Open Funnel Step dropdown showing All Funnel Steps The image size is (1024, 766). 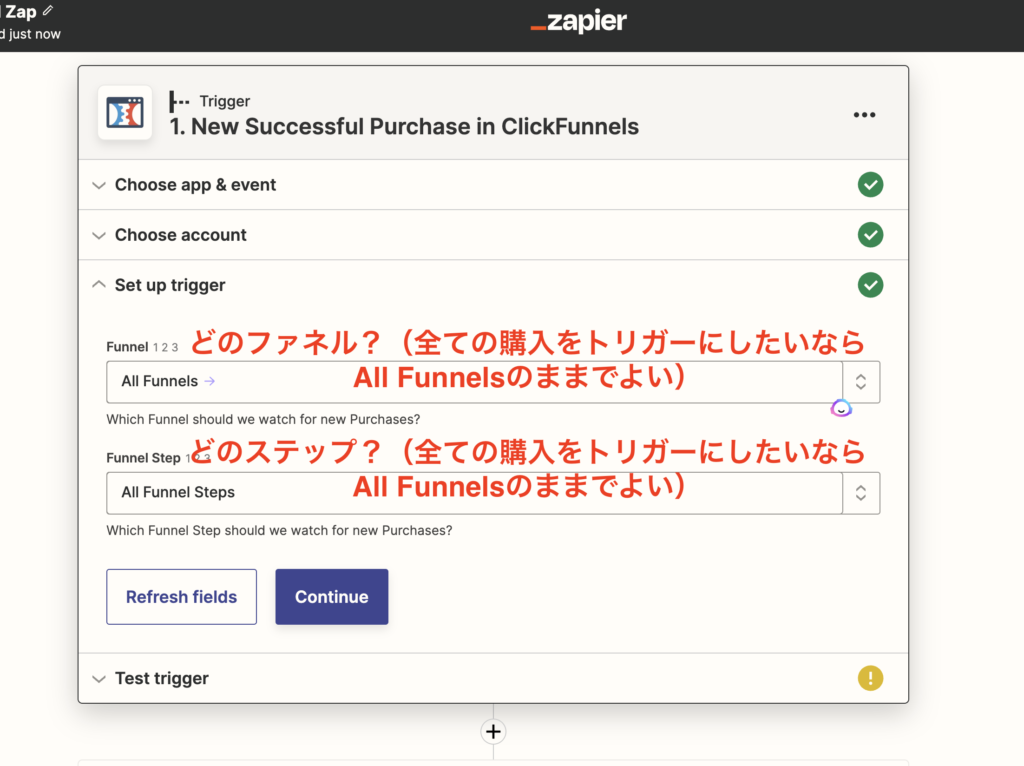pyautogui.click(x=493, y=493)
